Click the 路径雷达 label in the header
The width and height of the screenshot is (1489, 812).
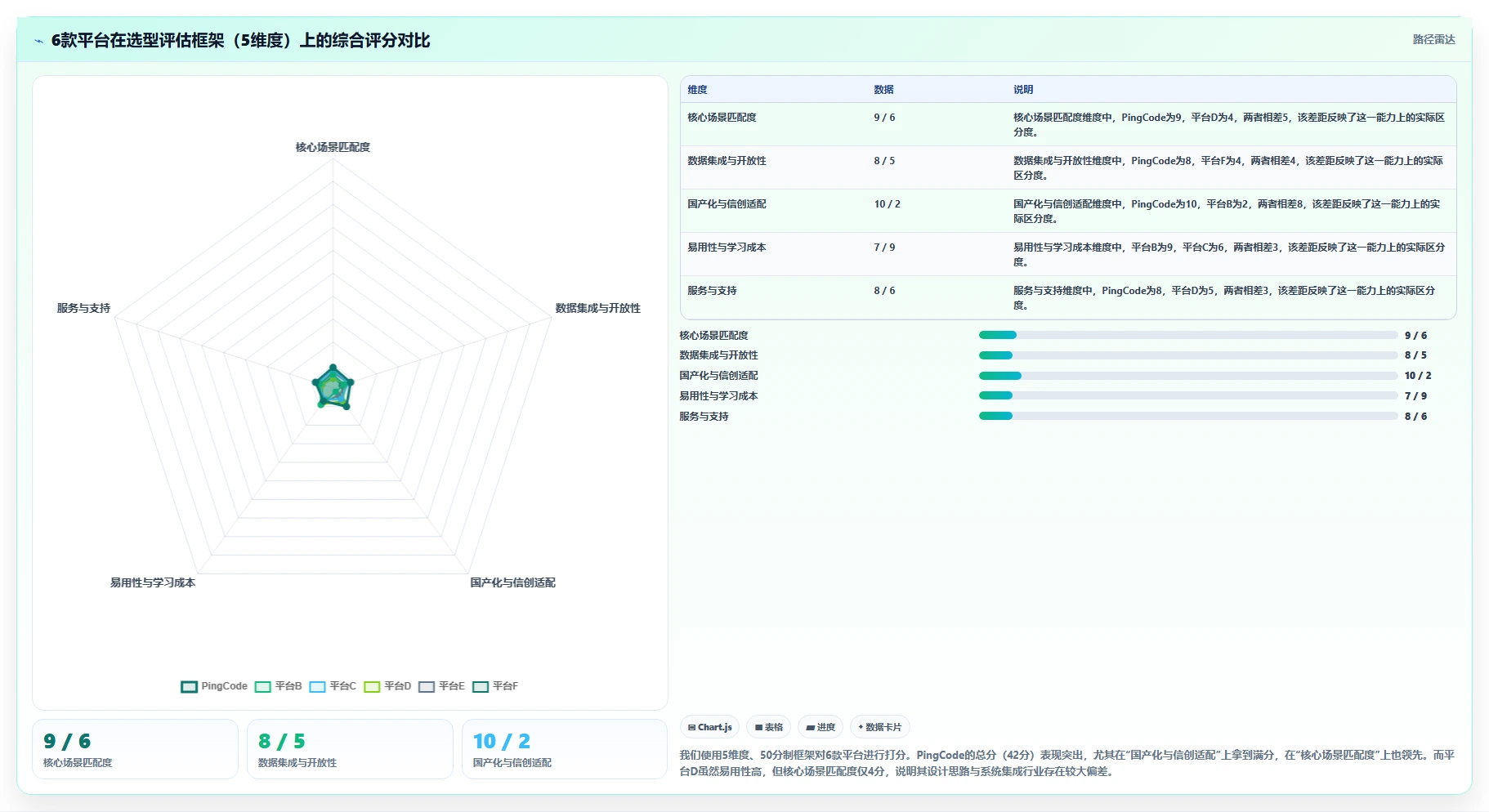[1434, 39]
